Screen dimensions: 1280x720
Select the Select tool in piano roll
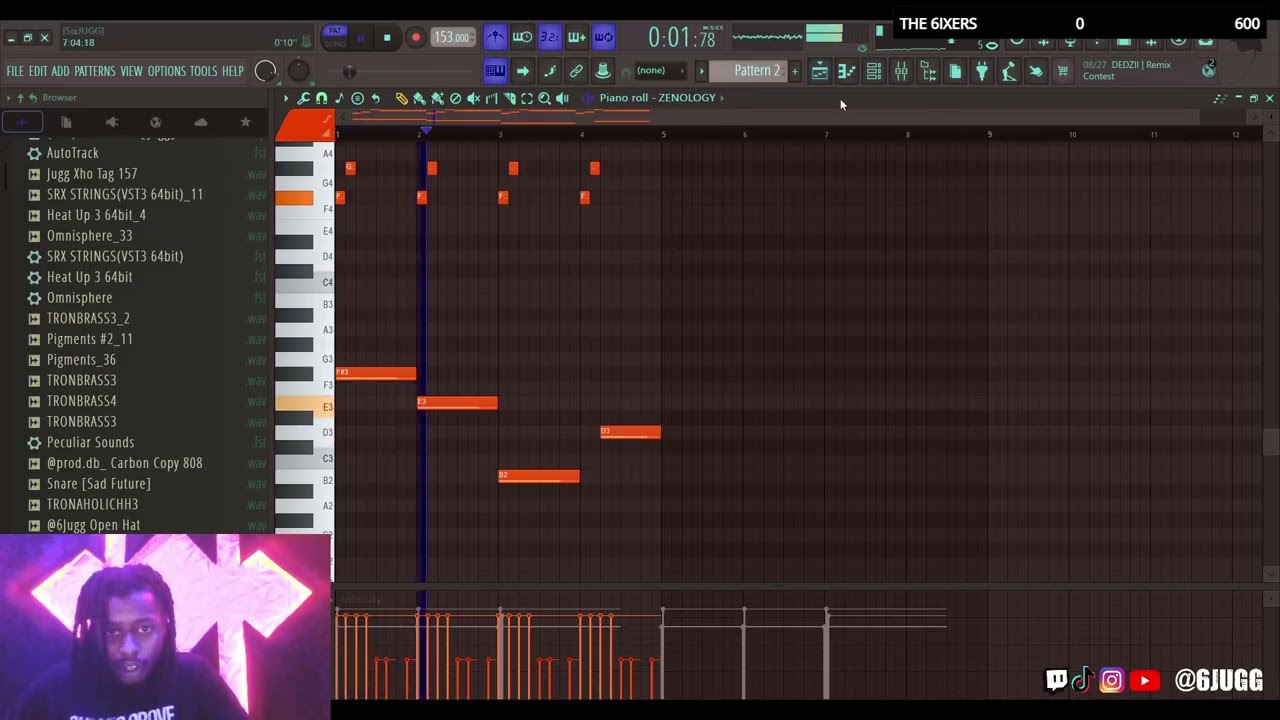click(527, 98)
